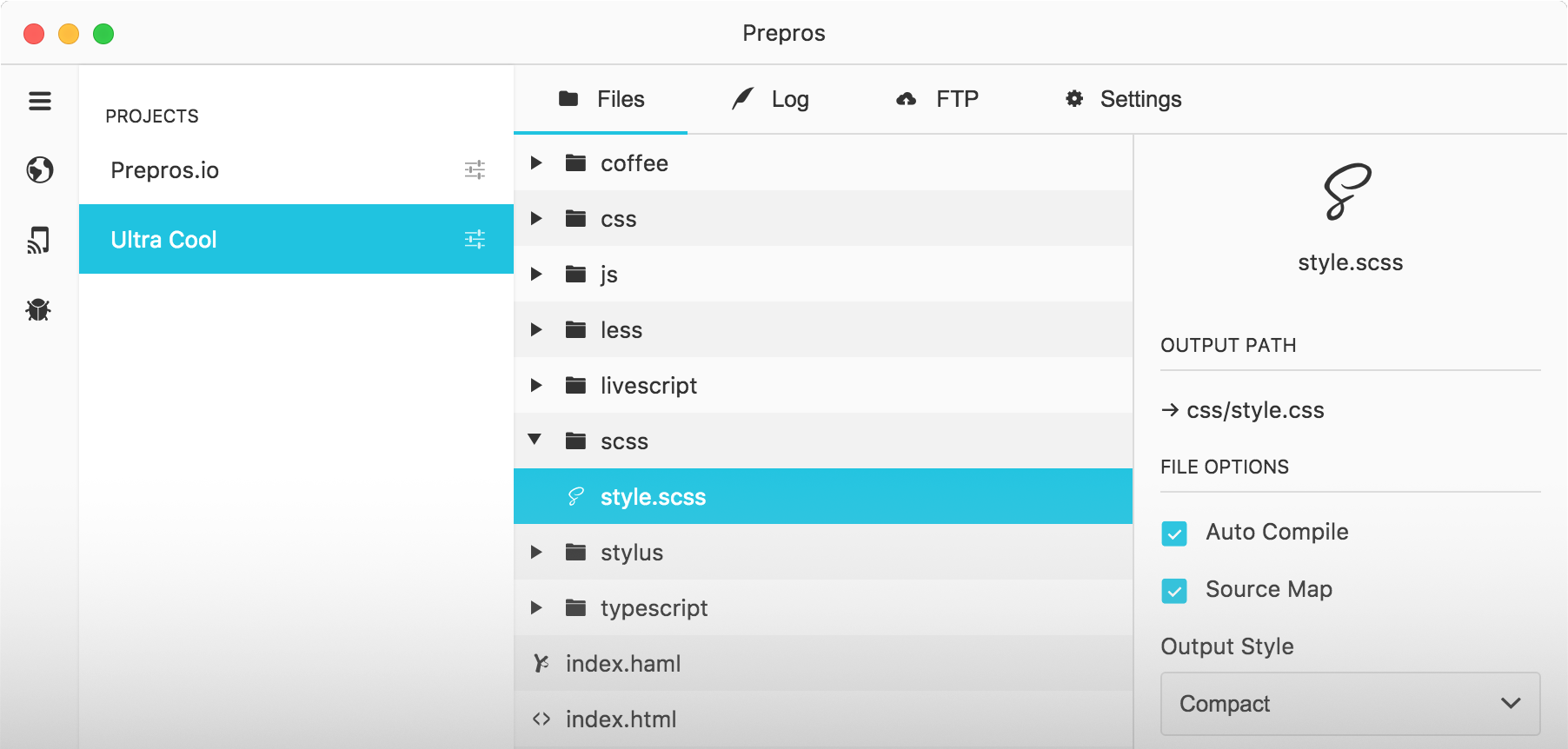Switch to the Settings tab

1123,99
